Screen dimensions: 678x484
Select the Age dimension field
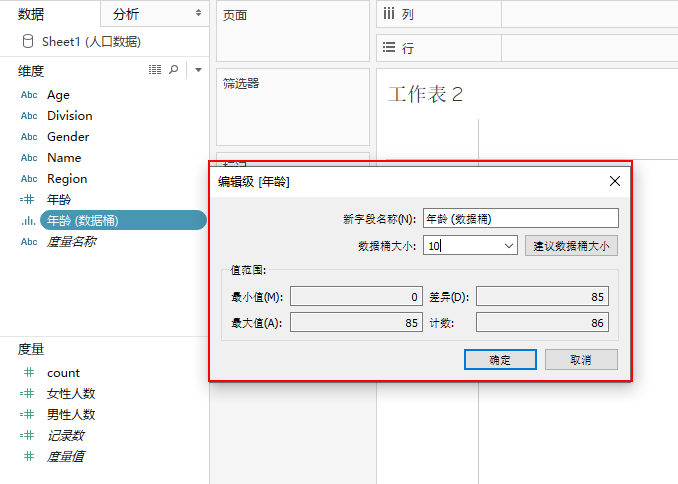point(58,95)
